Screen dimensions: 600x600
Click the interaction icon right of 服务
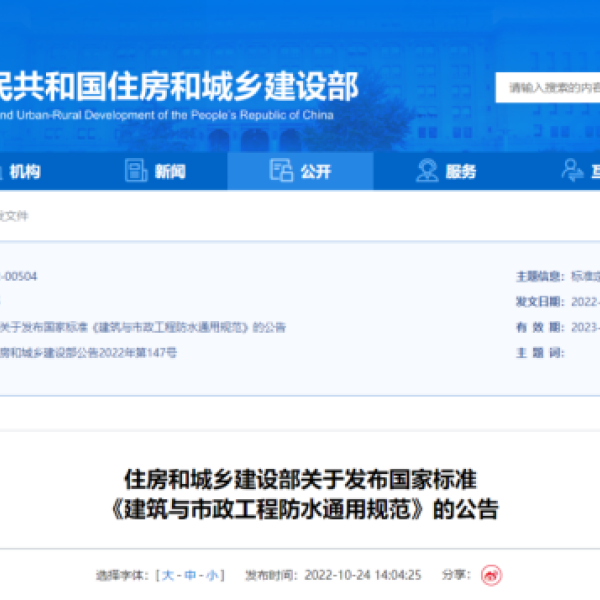coord(572,170)
